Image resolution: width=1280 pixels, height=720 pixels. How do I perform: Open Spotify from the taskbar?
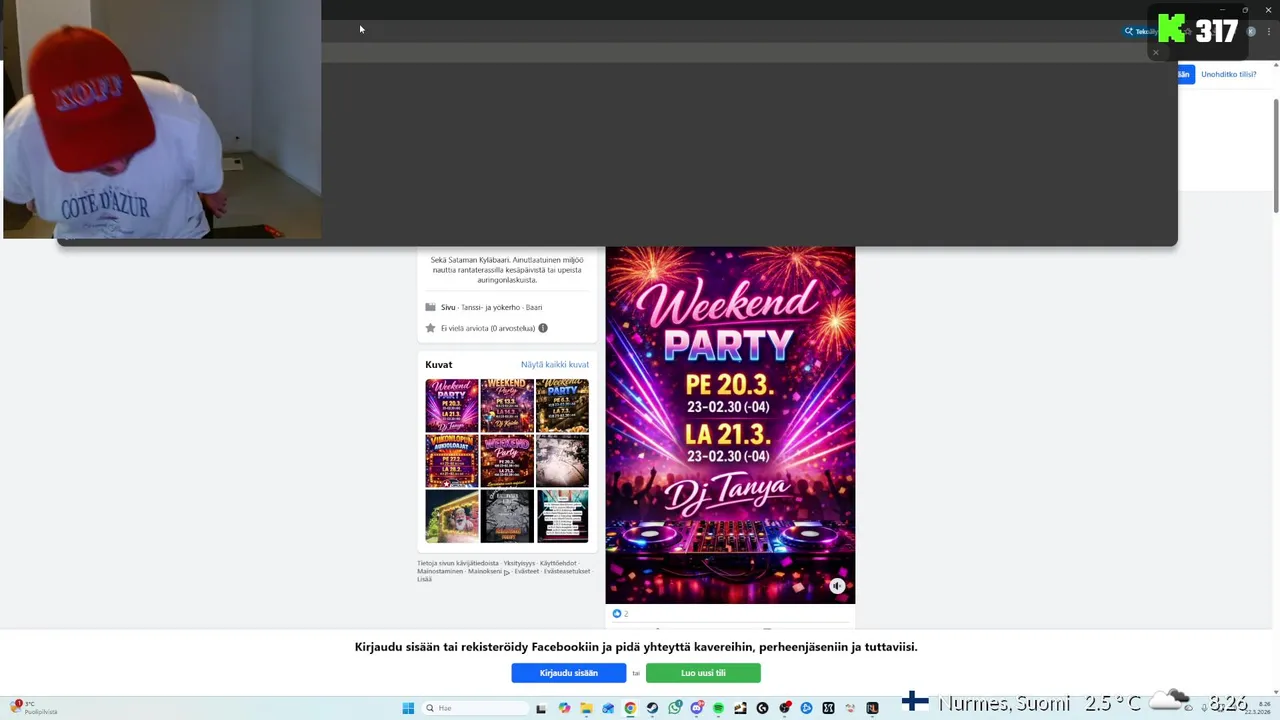pyautogui.click(x=719, y=708)
